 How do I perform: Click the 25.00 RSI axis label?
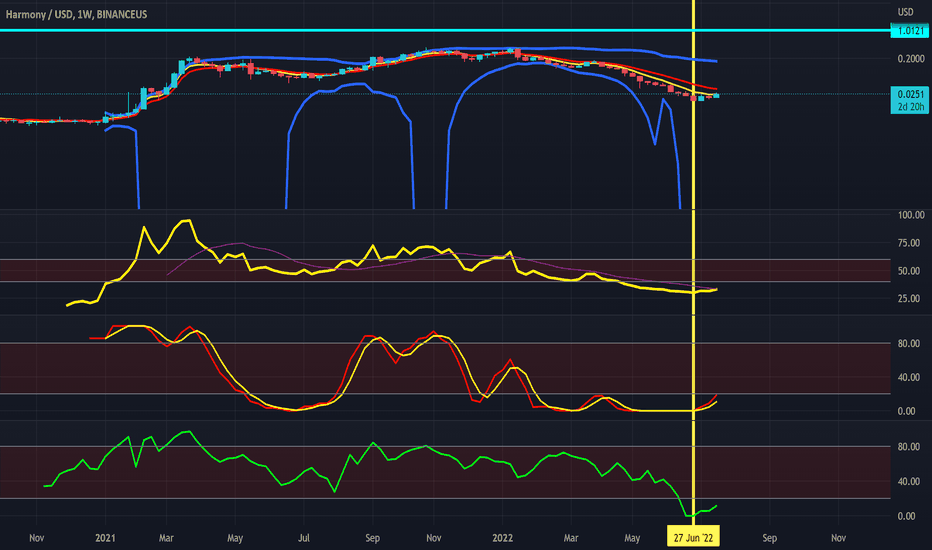click(909, 298)
